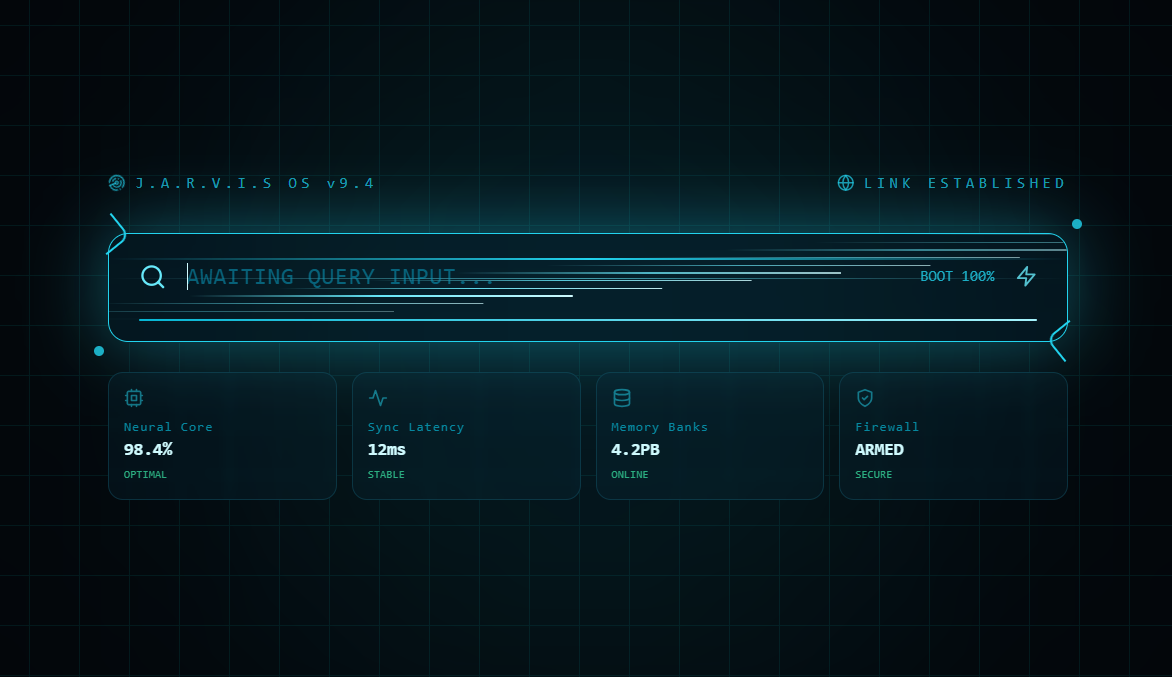Select the Memory Banks label
1172x677 pixels.
point(659,427)
